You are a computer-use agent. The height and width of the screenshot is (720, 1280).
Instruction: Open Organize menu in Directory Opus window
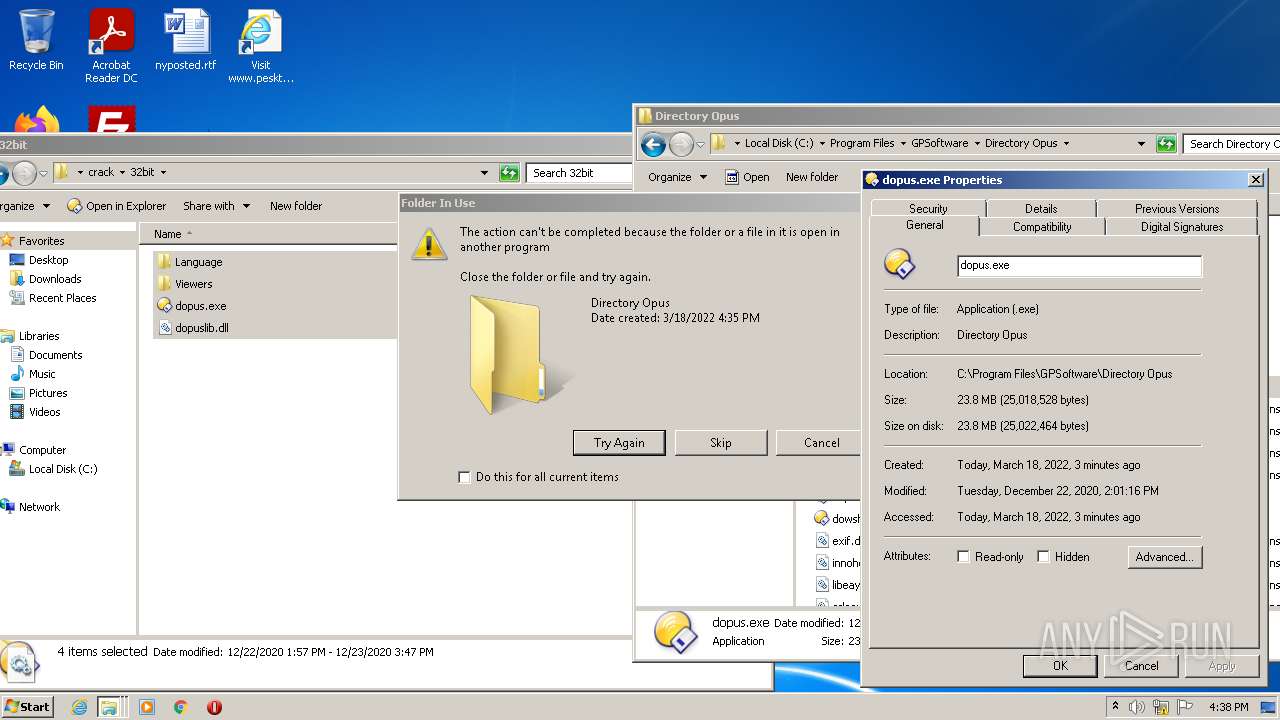click(x=677, y=177)
